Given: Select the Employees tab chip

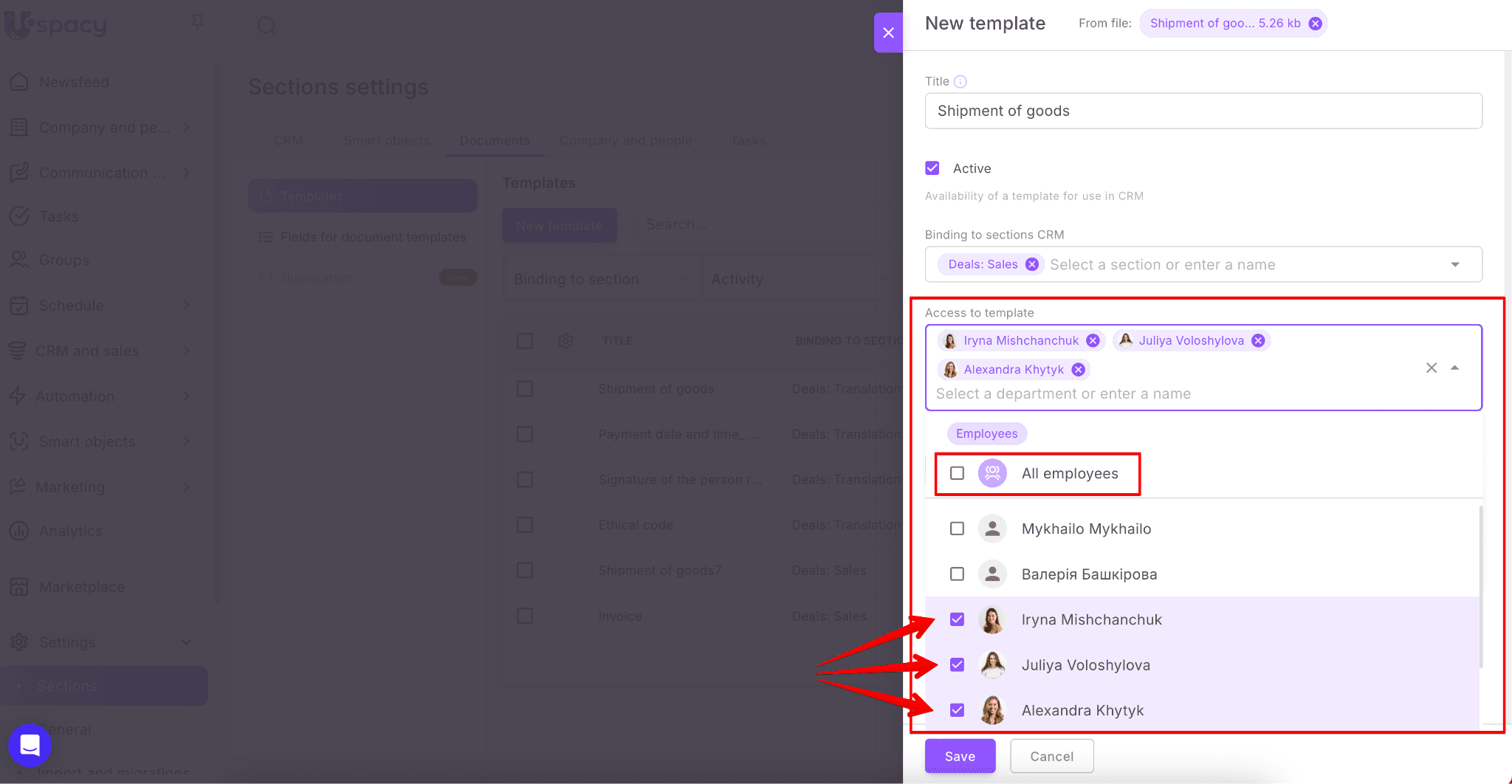Looking at the screenshot, I should [x=986, y=433].
